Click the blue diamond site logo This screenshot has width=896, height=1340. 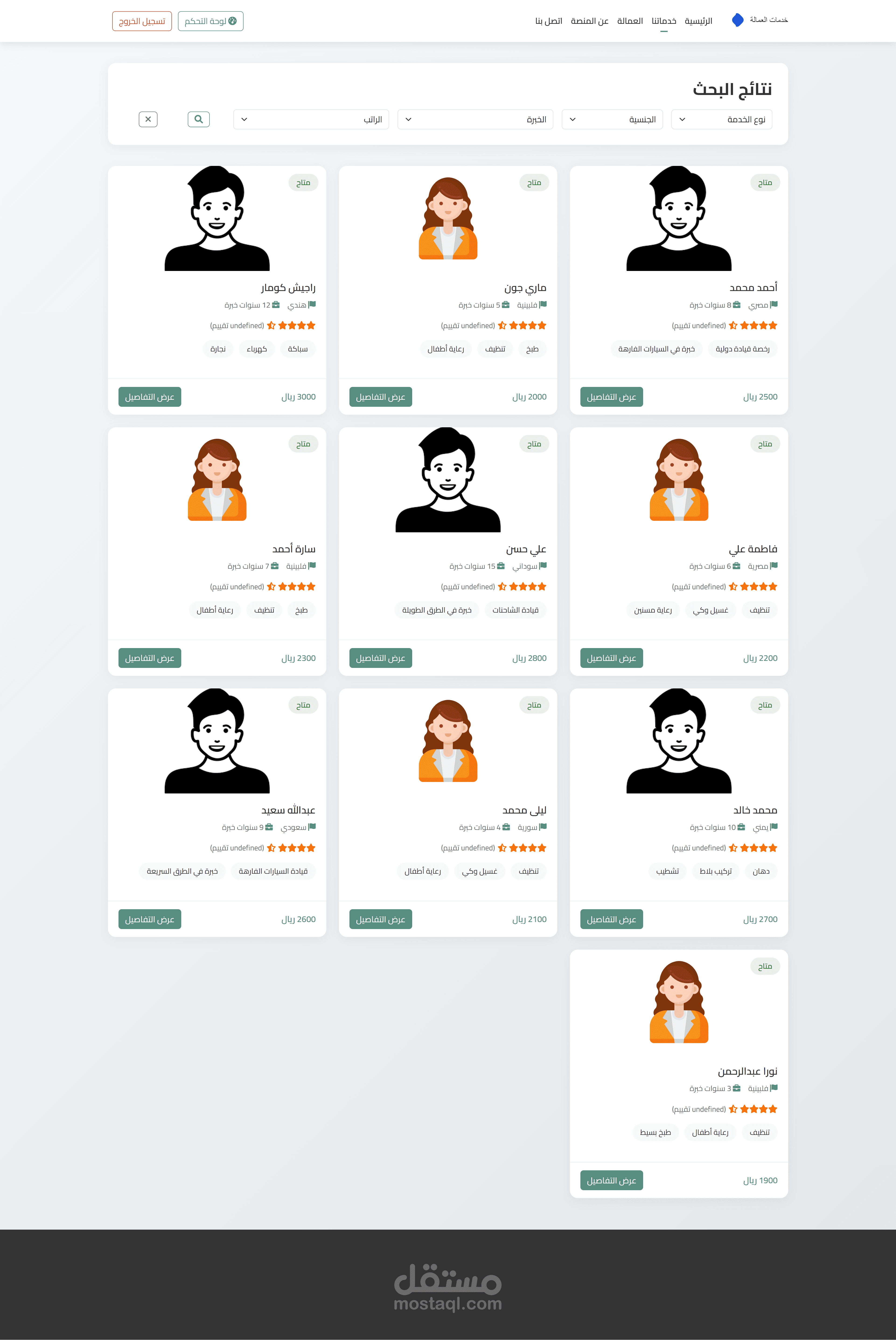point(738,20)
